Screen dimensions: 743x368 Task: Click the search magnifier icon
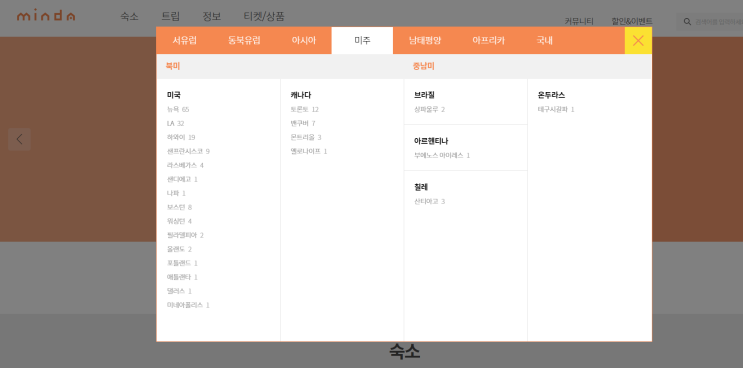pos(687,22)
